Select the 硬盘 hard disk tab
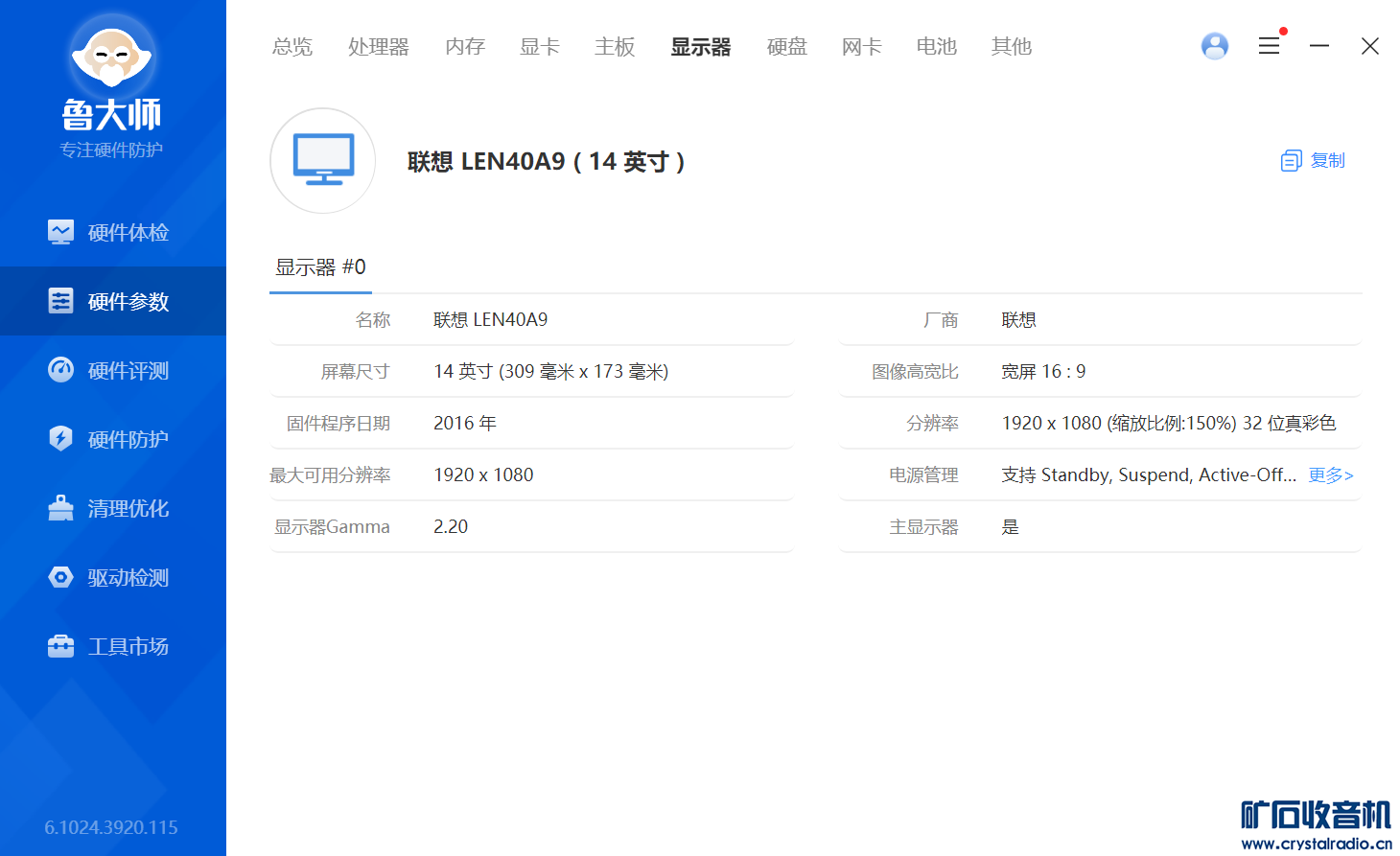This screenshot has height=856, width=1400. [x=786, y=47]
